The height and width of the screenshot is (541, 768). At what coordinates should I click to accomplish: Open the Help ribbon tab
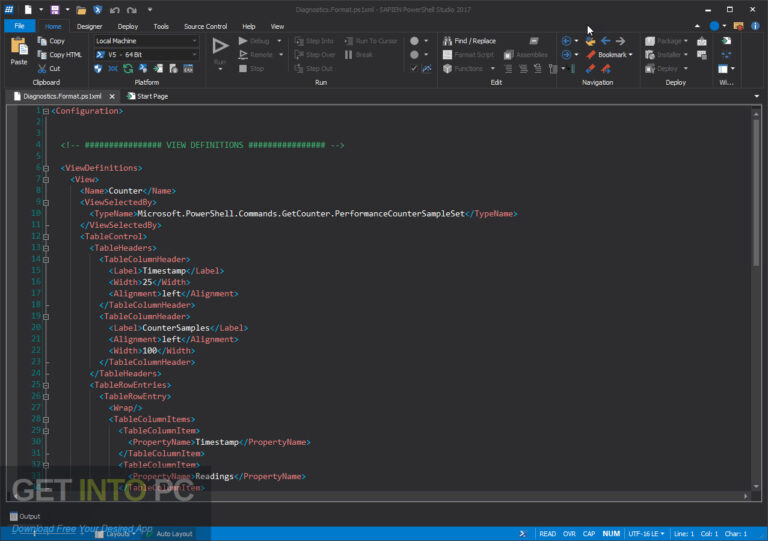pyautogui.click(x=248, y=26)
